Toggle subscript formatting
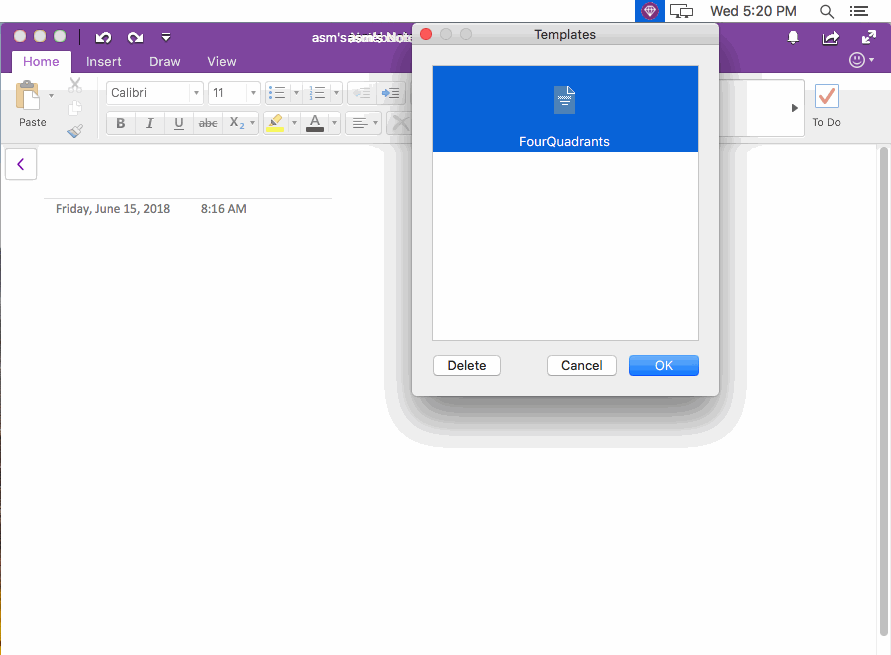The image size is (891, 655). (x=237, y=122)
